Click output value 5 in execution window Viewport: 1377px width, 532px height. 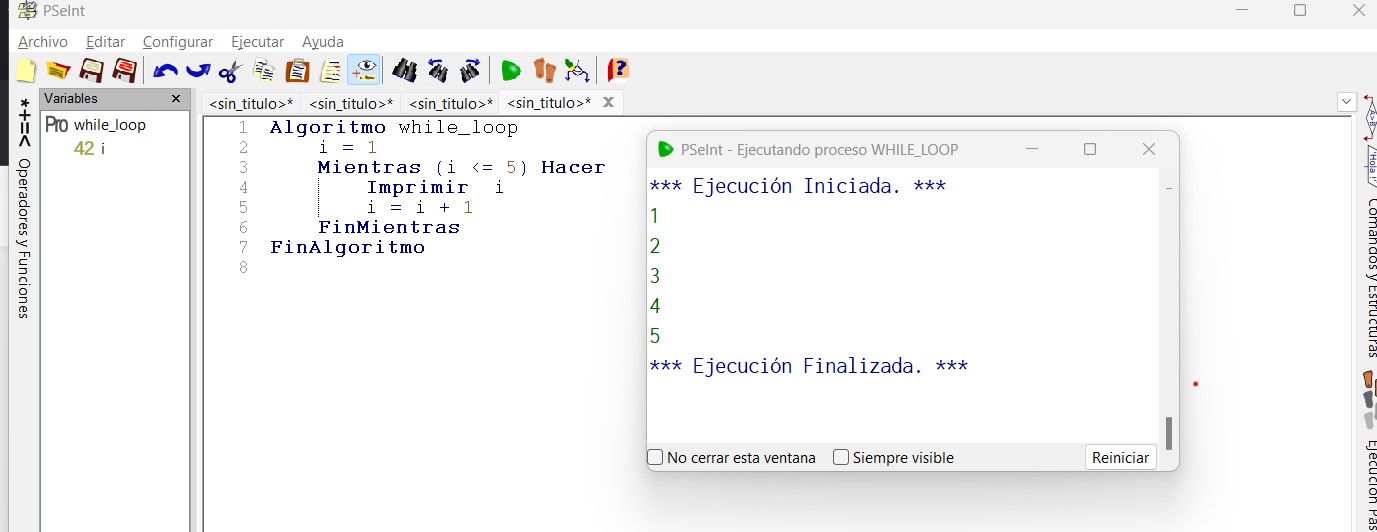[x=655, y=336]
